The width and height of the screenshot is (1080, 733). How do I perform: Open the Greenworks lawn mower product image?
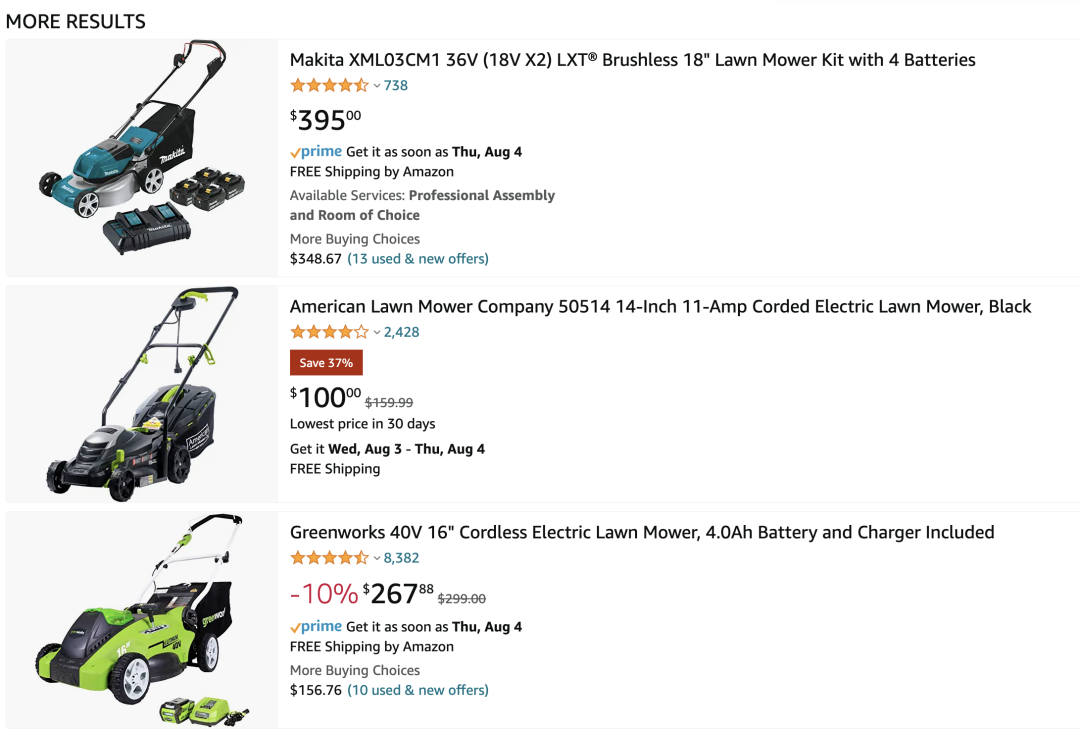coord(141,620)
